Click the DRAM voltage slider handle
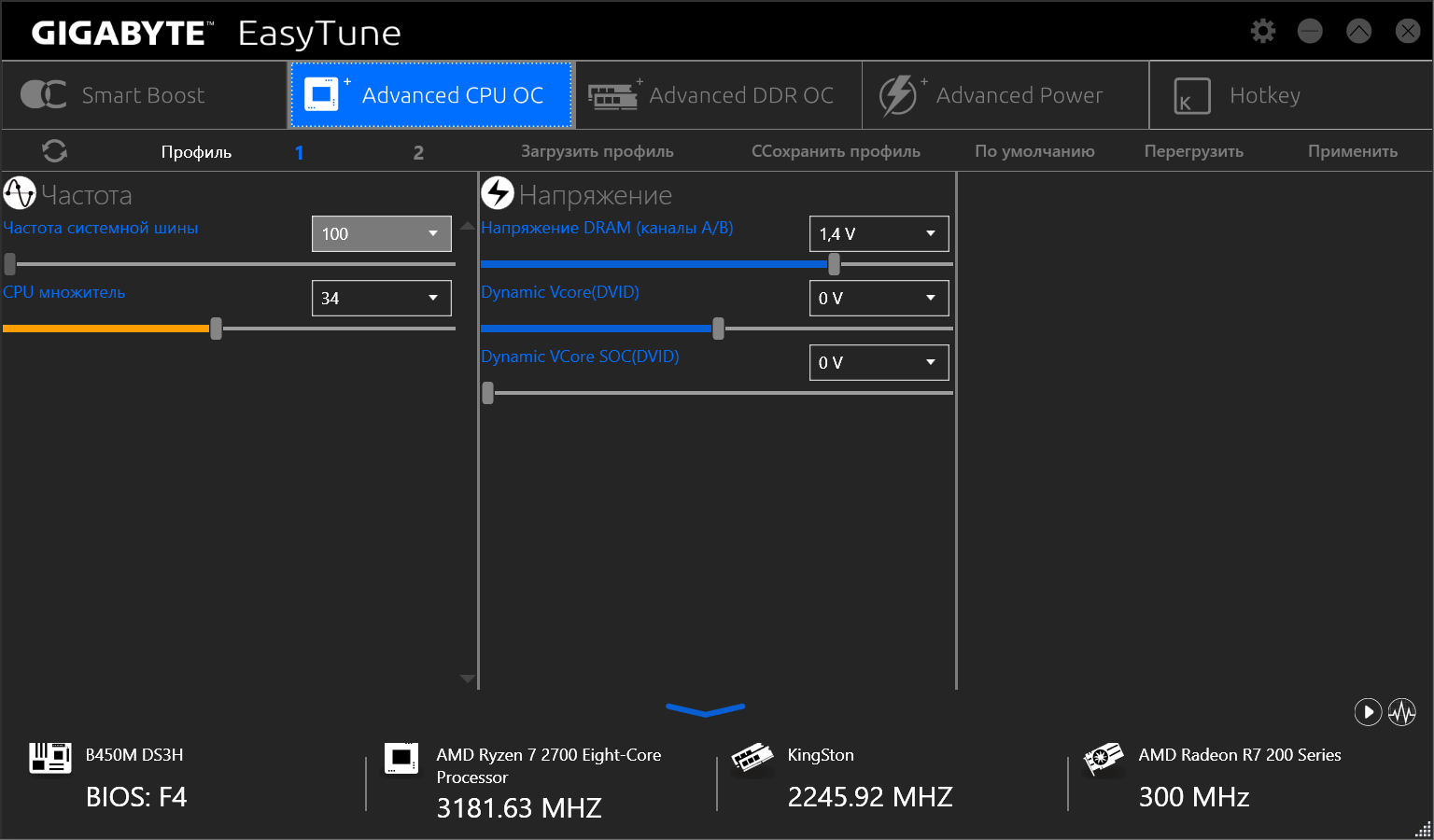 click(x=834, y=264)
